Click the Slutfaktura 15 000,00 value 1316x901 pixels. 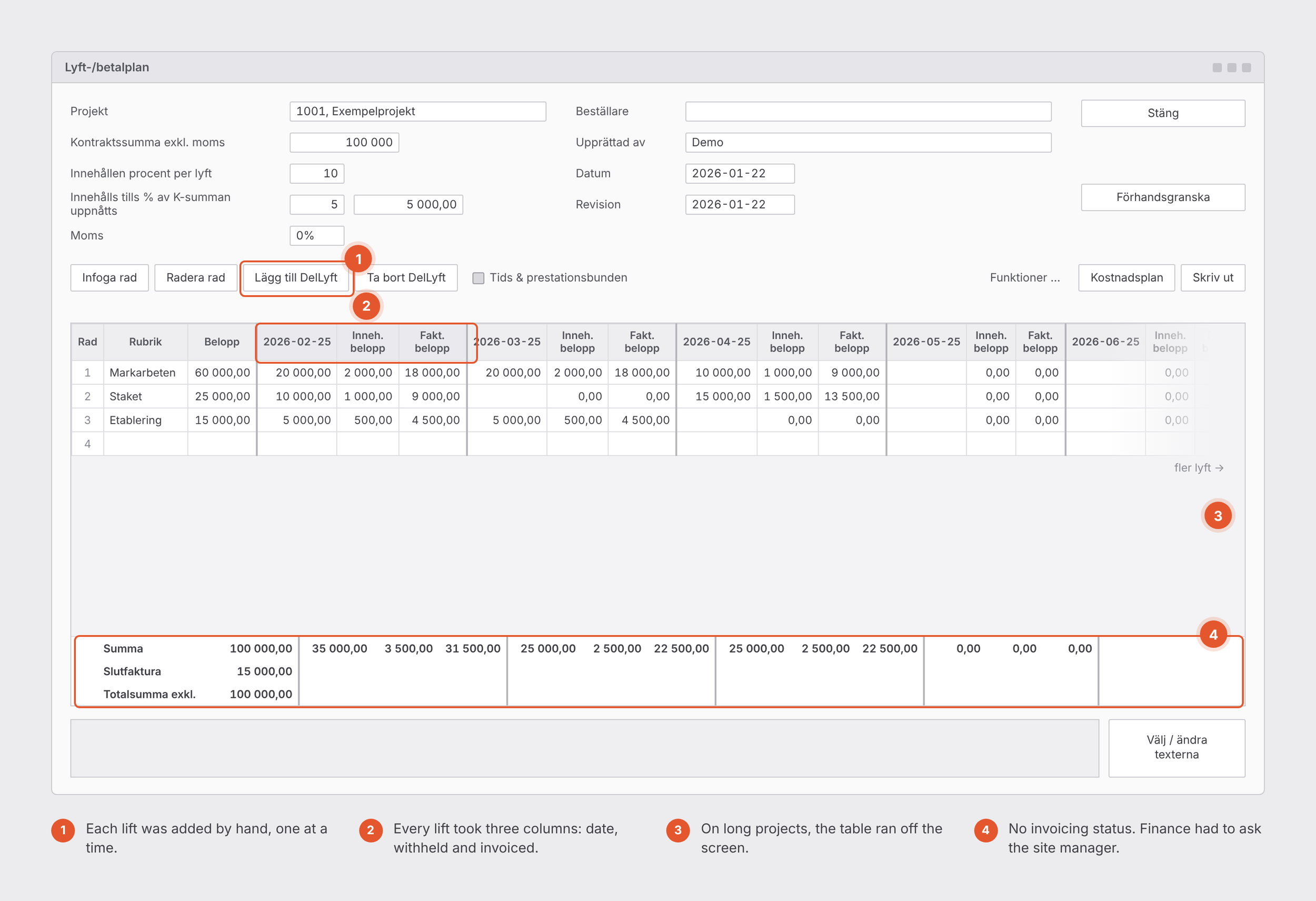click(x=264, y=672)
